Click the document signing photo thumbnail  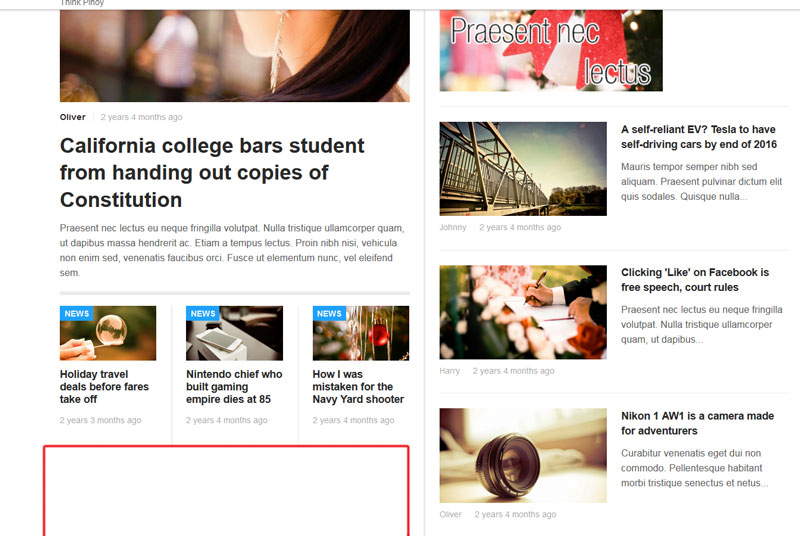[523, 312]
